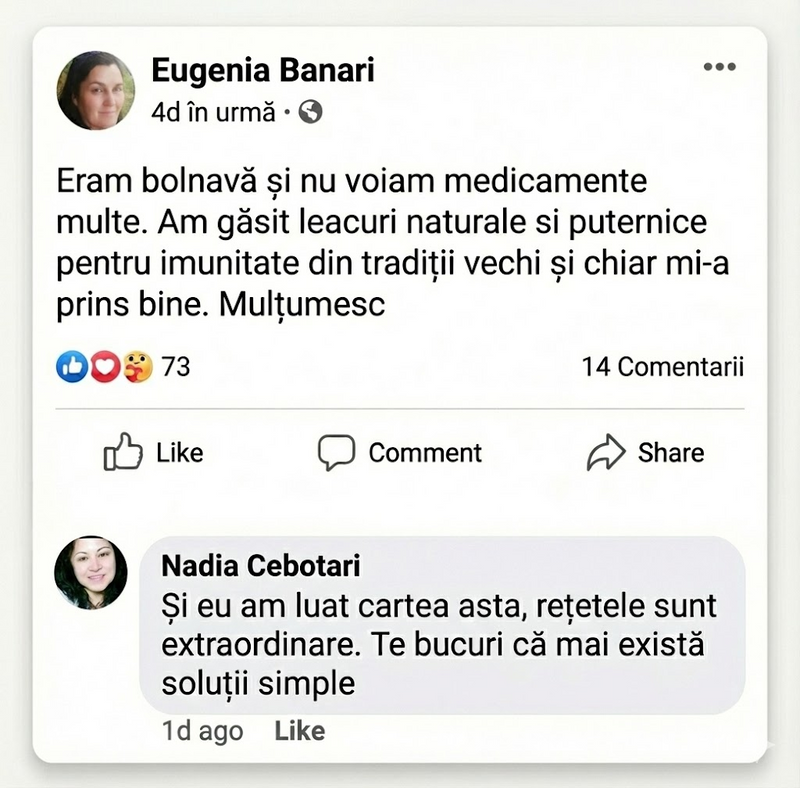Open Eugenia Banari's profile picture
The image size is (800, 788).
pos(96,90)
